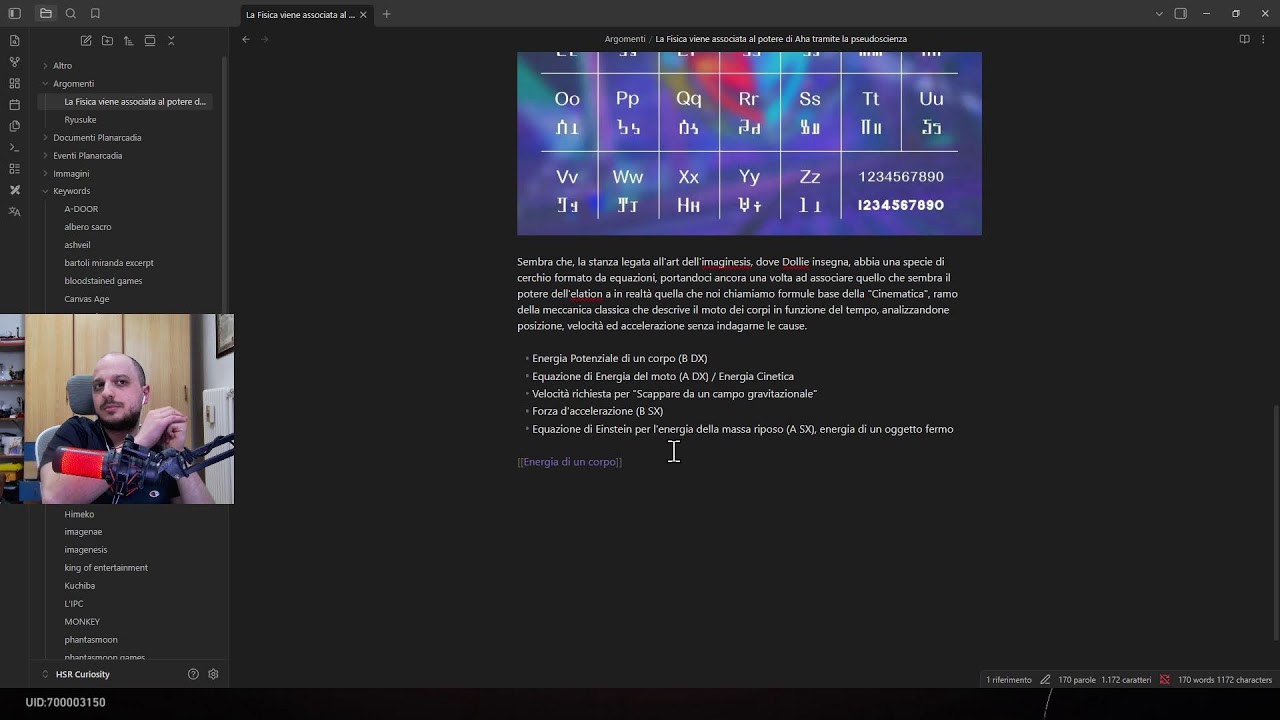The height and width of the screenshot is (720, 1280).
Task: Expand the Altro folder
Action: point(62,66)
